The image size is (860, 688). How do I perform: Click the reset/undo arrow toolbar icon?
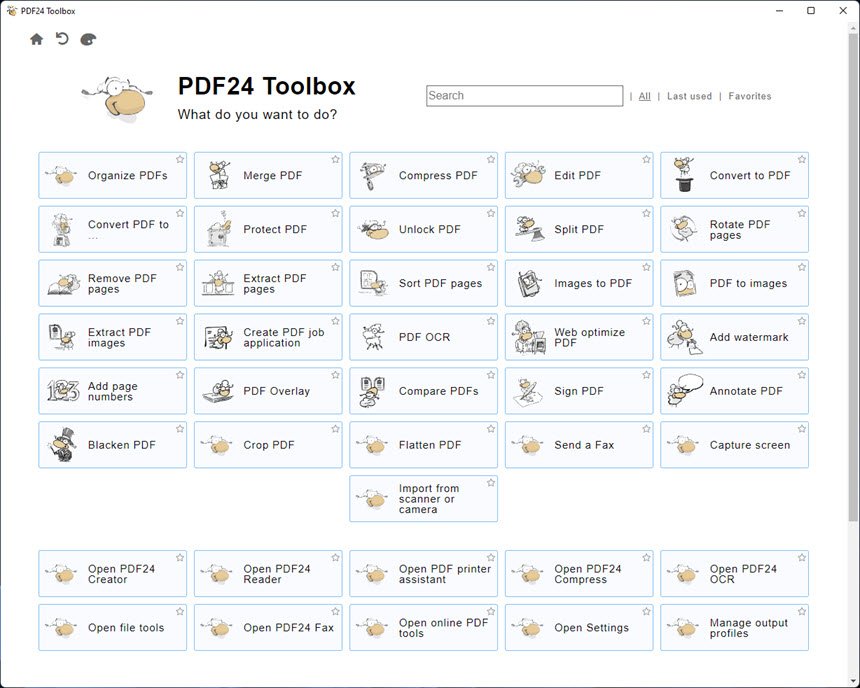[62, 38]
